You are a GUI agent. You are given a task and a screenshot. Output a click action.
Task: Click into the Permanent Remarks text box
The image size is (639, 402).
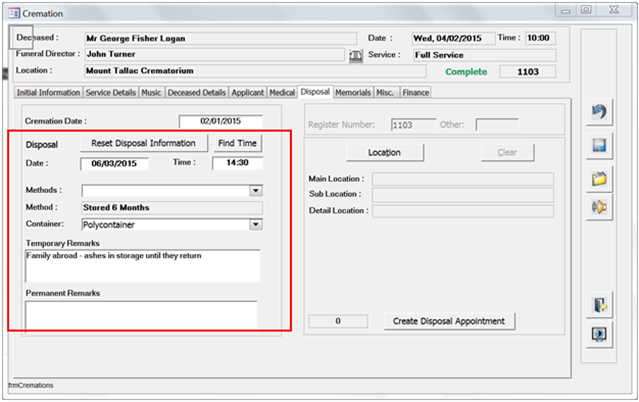(141, 315)
